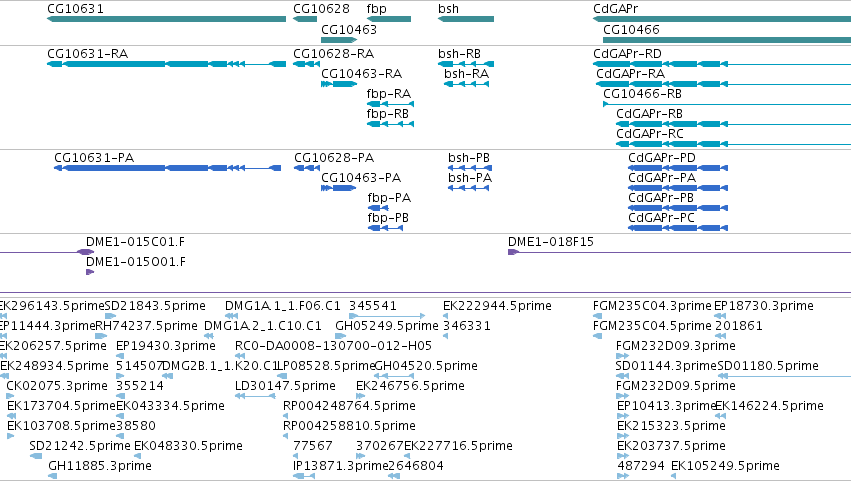This screenshot has width=851, height=481.
Task: Select EST FGM235C04.3prime
Action: 652,306
